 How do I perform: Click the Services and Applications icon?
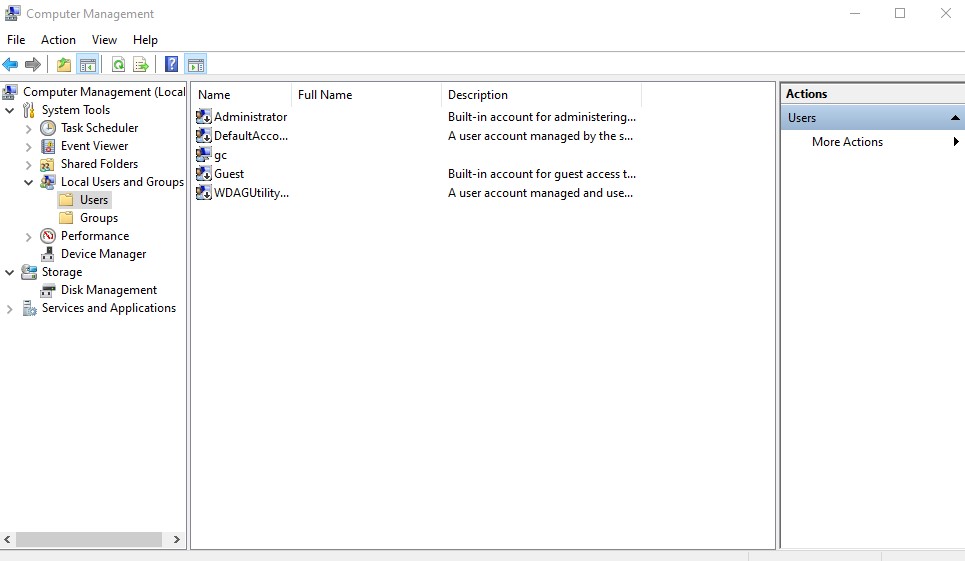tap(29, 308)
